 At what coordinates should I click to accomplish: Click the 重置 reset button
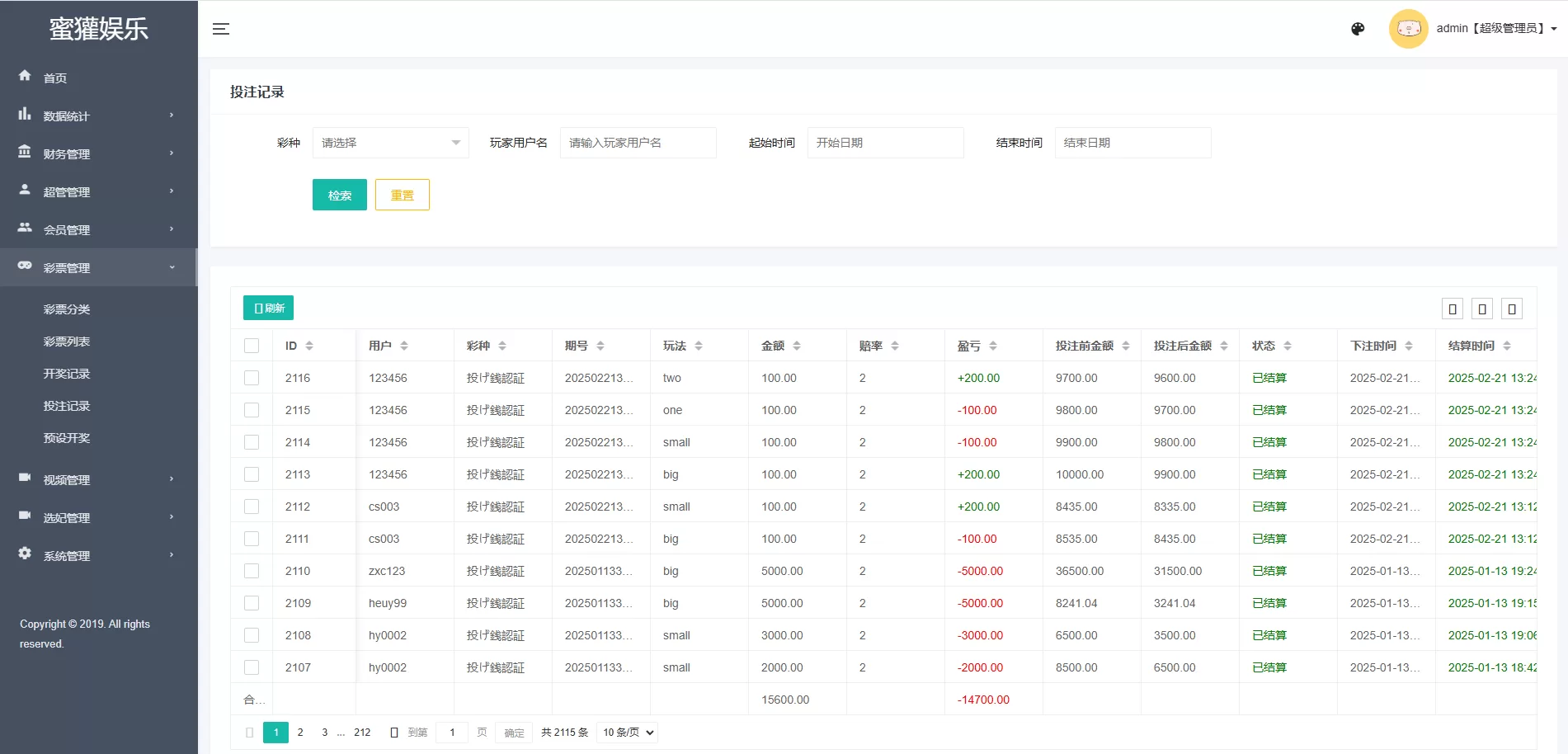(403, 195)
